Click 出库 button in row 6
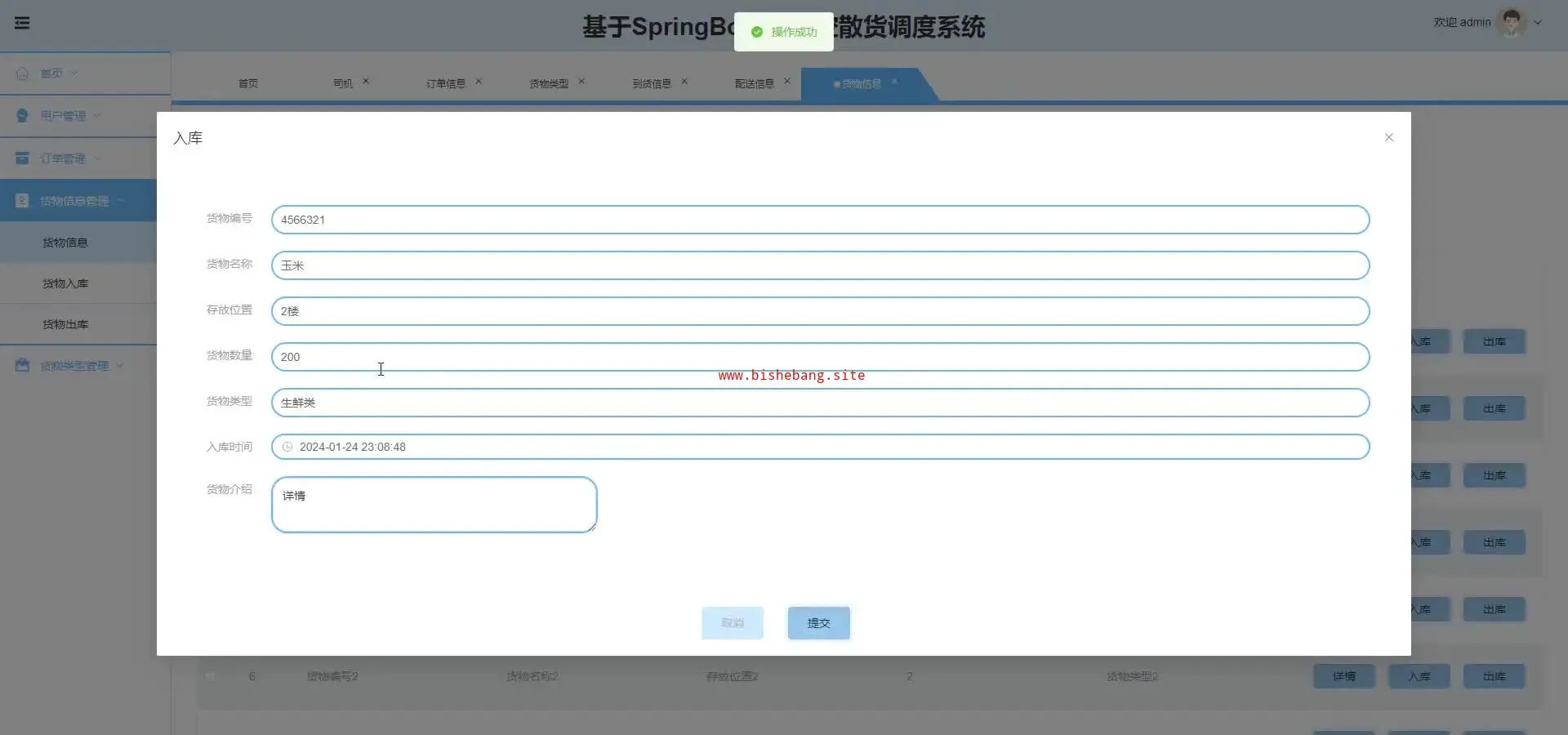The width and height of the screenshot is (1568, 735). click(1494, 676)
